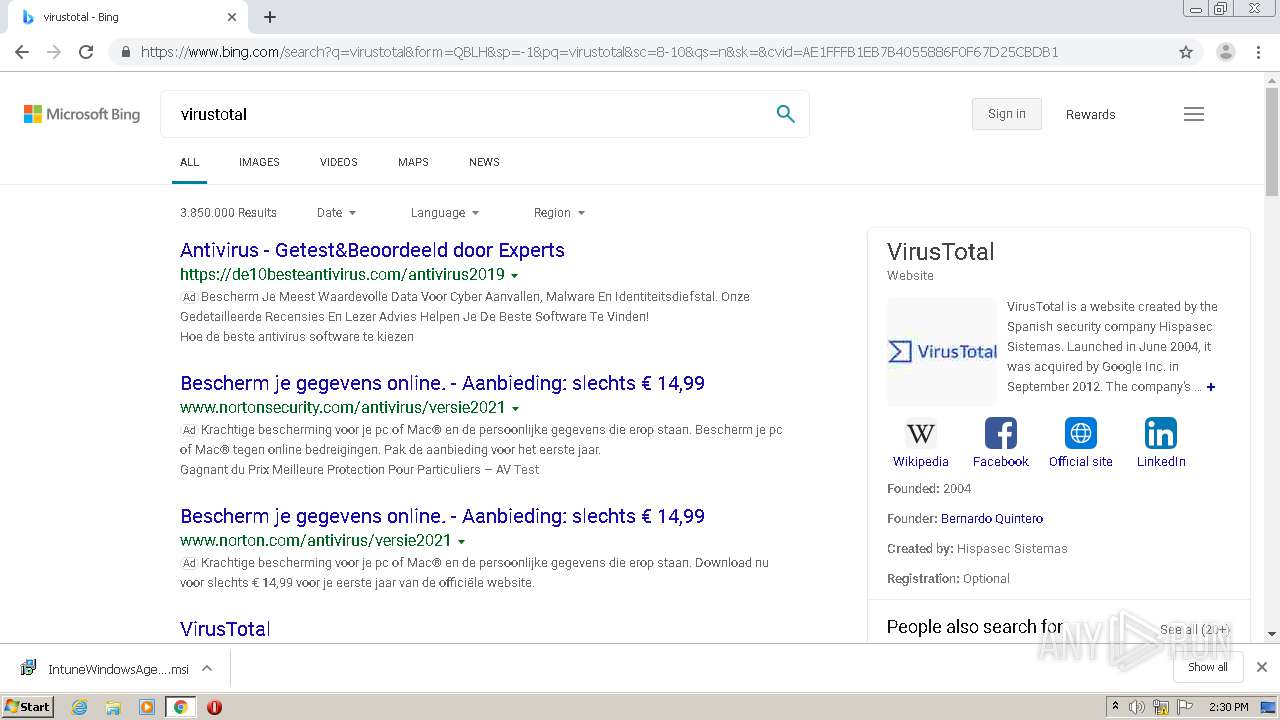Expand nortonsecurity.com ad URL arrow
Screen dimensions: 1280x720
(x=516, y=408)
